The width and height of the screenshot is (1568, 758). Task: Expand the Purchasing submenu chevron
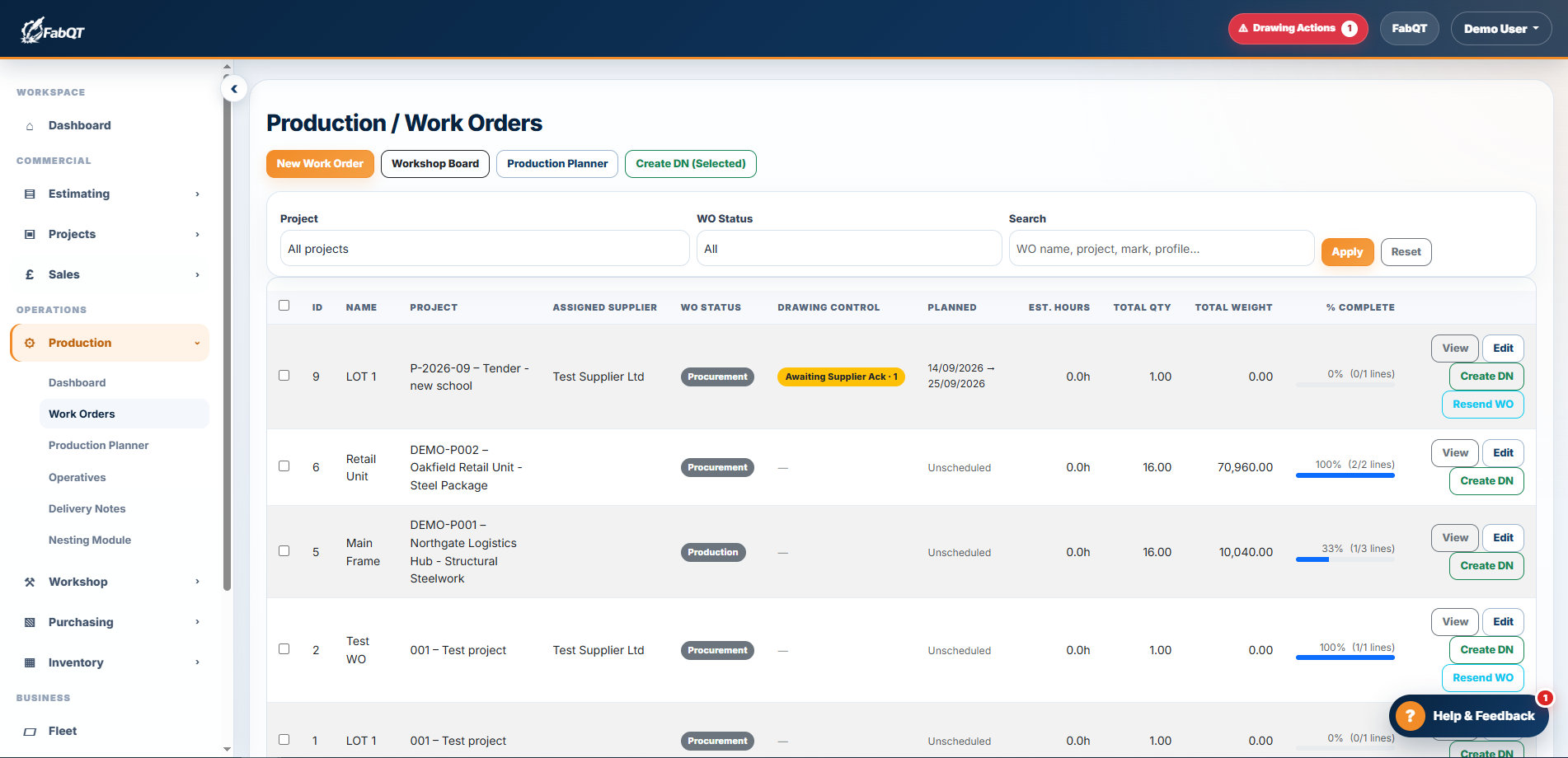[197, 623]
